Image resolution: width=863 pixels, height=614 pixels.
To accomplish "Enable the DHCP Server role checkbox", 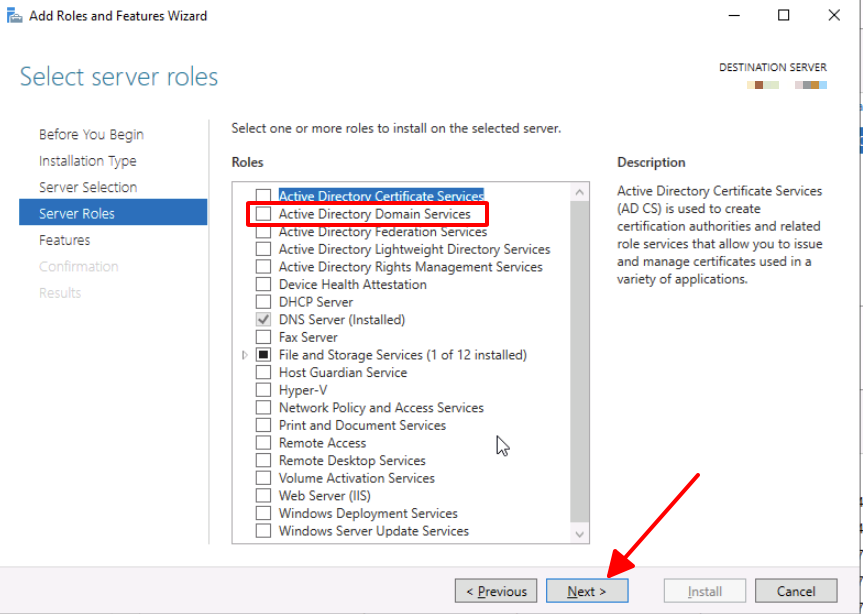I will pyautogui.click(x=263, y=302).
